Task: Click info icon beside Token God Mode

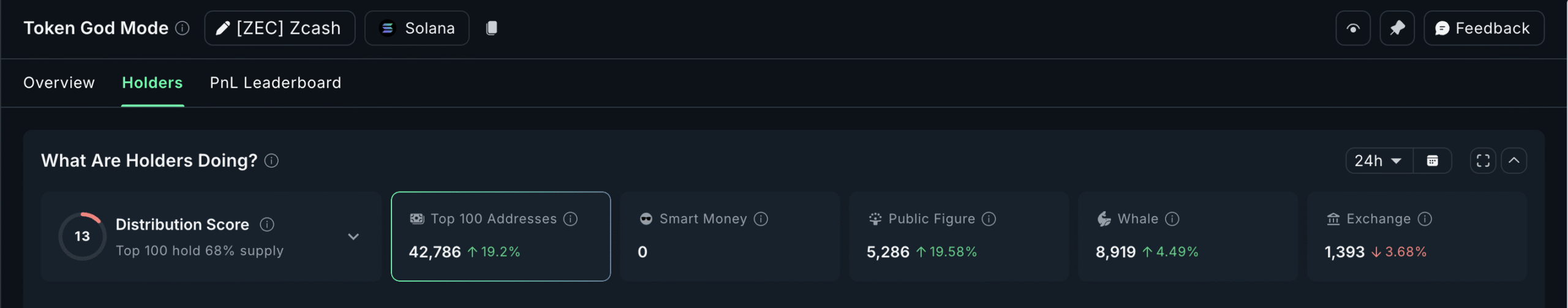Action: click(183, 28)
